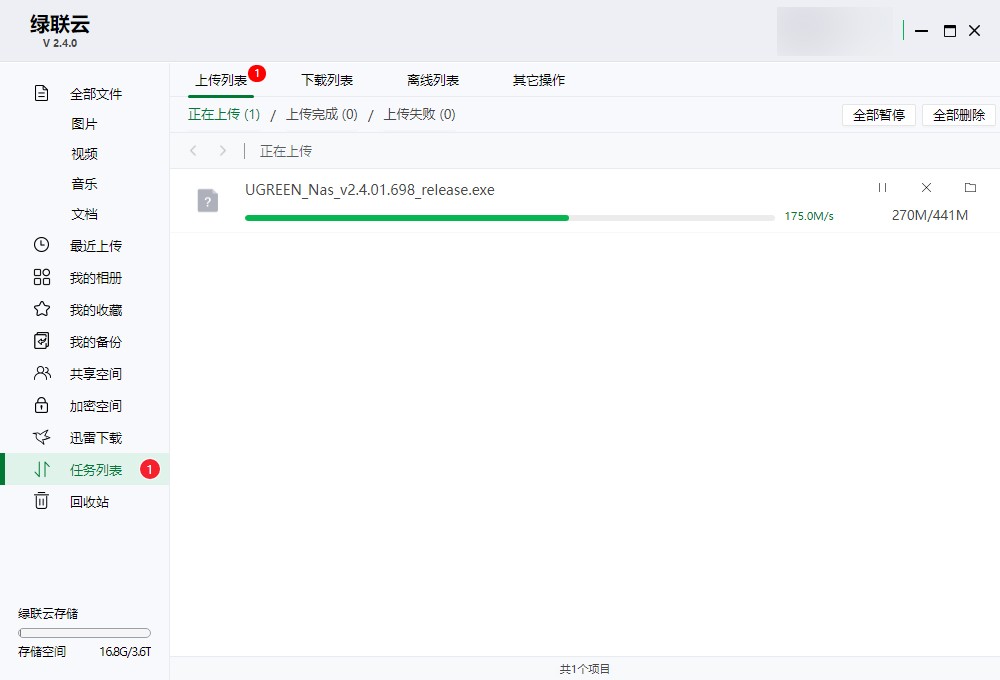
Task: Open 文档 category in the sidebar
Action: [85, 214]
